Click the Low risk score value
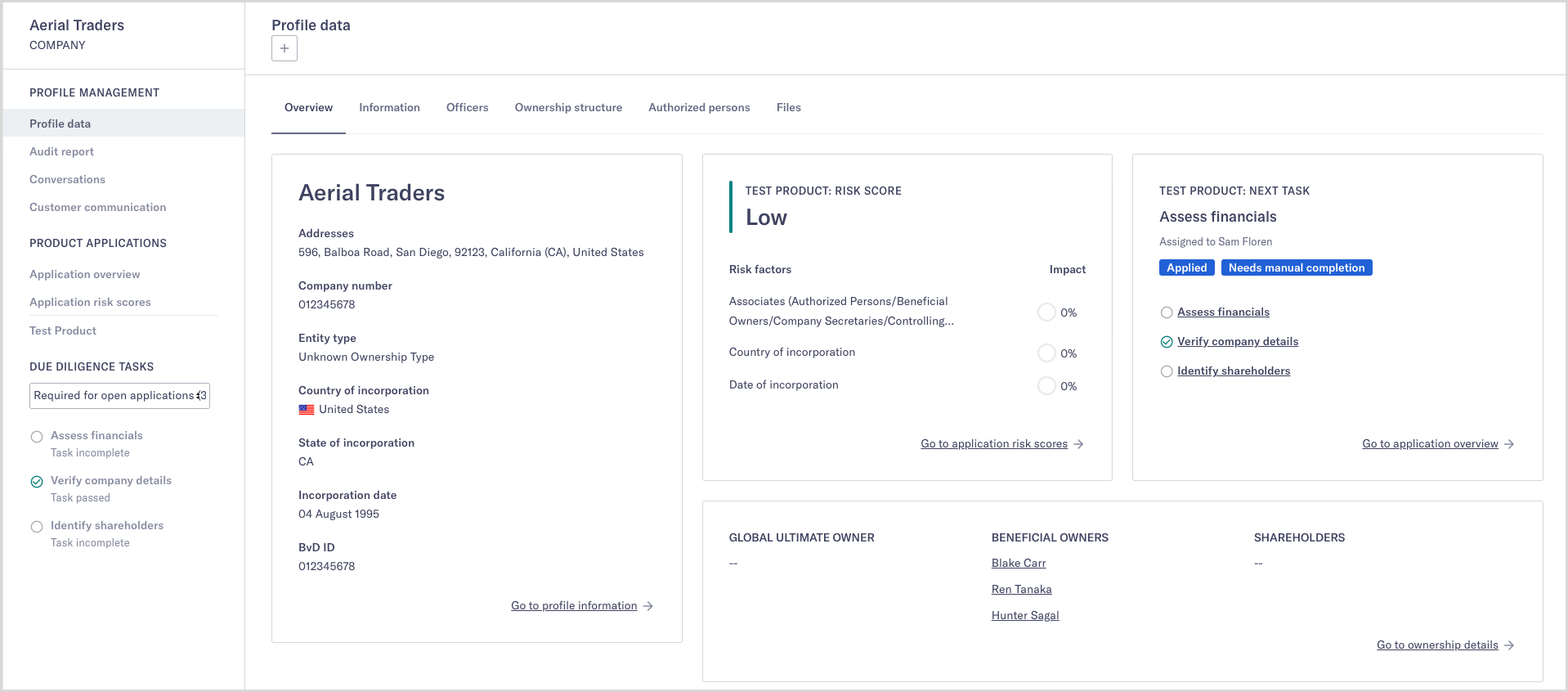This screenshot has width=1568, height=692. [x=766, y=218]
